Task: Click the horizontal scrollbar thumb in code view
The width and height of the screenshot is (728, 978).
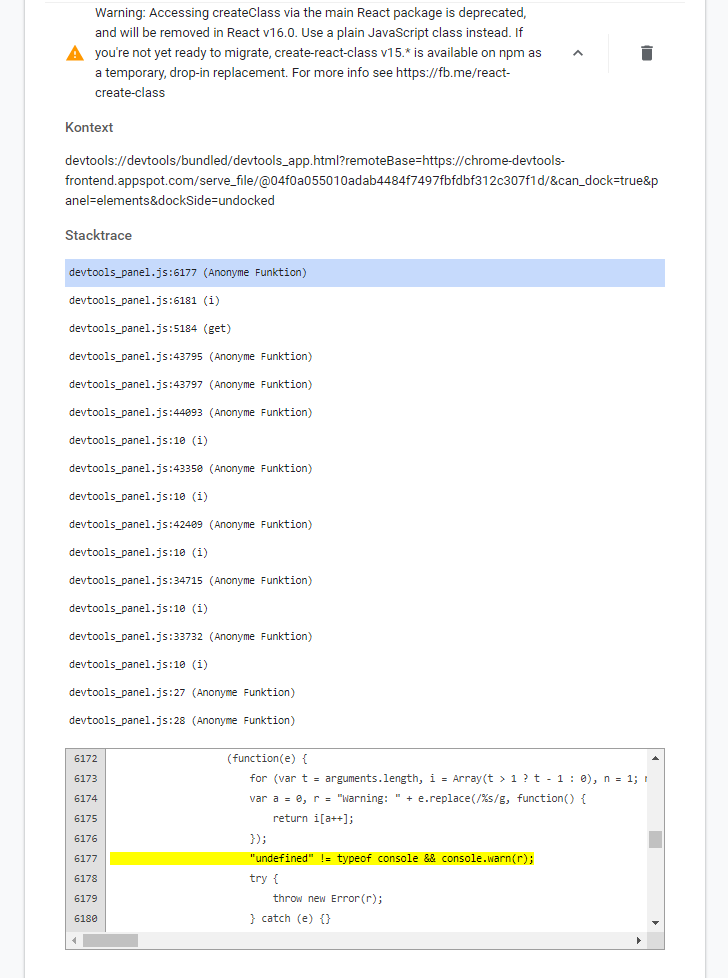Action: tap(110, 941)
